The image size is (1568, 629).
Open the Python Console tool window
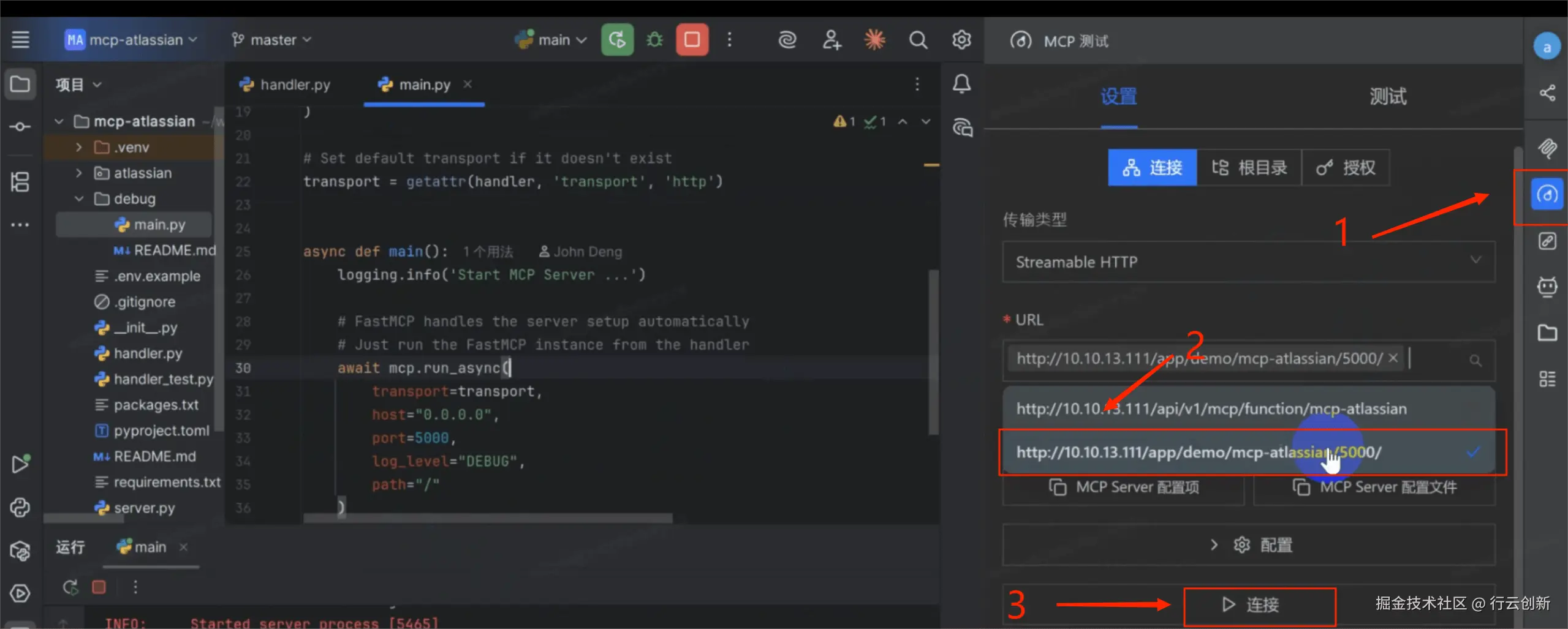20,508
